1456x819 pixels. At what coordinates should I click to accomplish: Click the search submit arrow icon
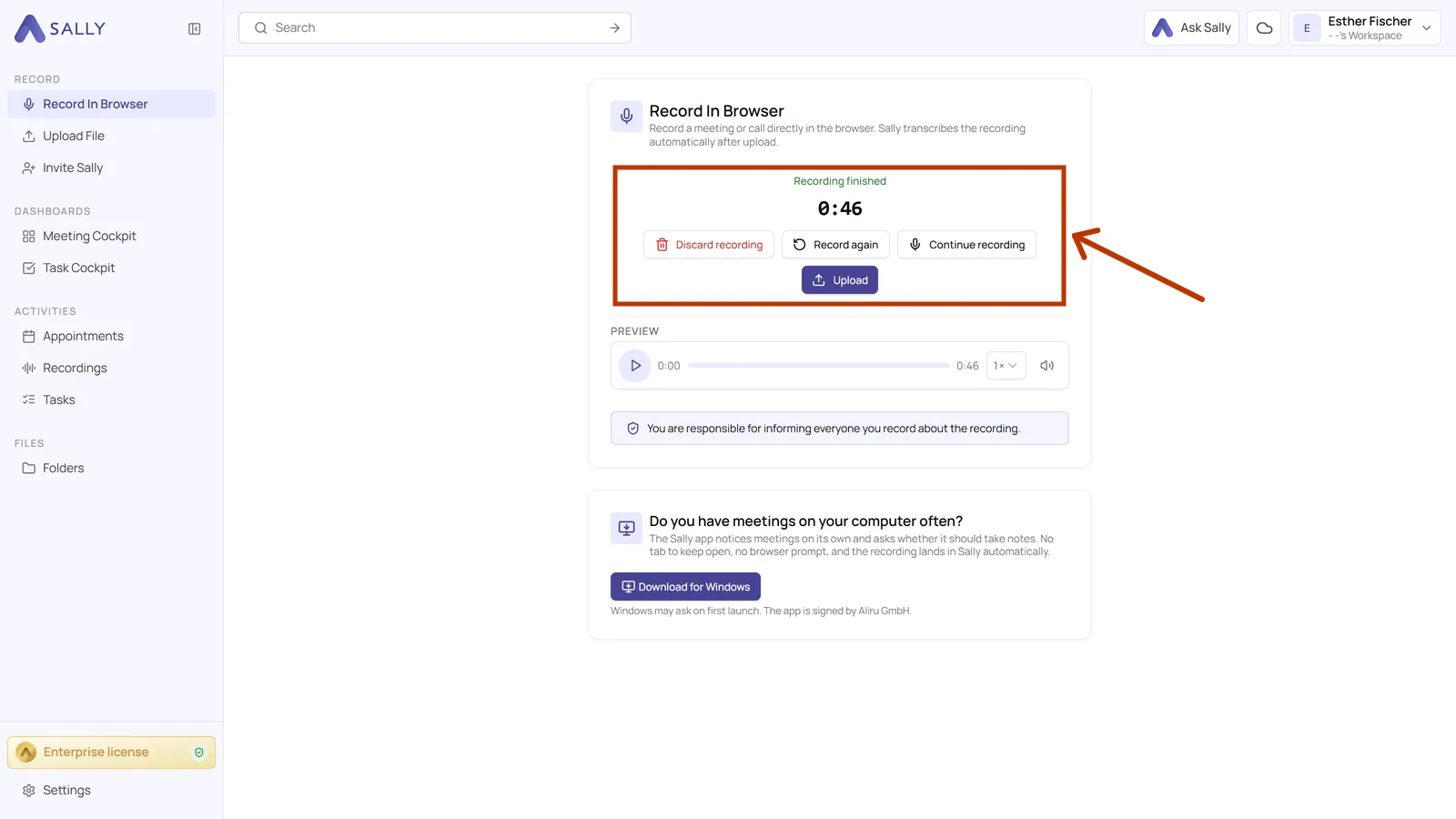click(615, 28)
